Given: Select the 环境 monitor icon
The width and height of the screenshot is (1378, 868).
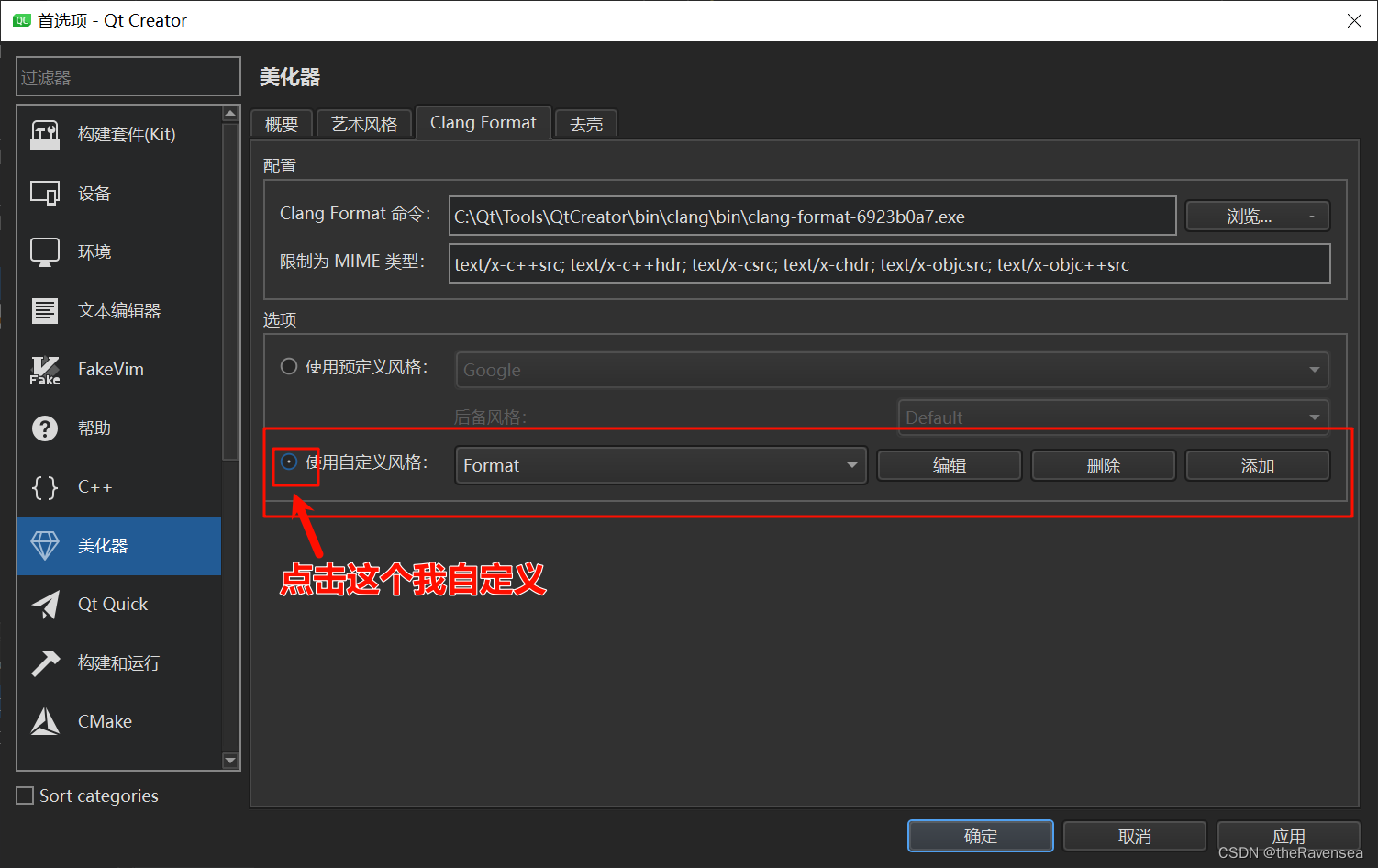Looking at the screenshot, I should point(45,252).
